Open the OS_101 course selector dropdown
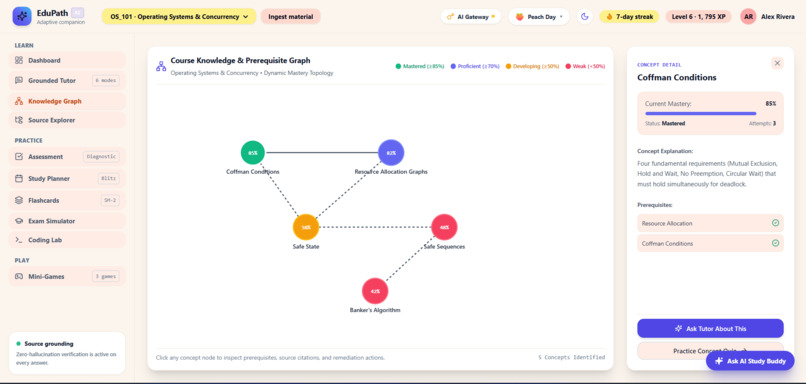 click(x=179, y=16)
